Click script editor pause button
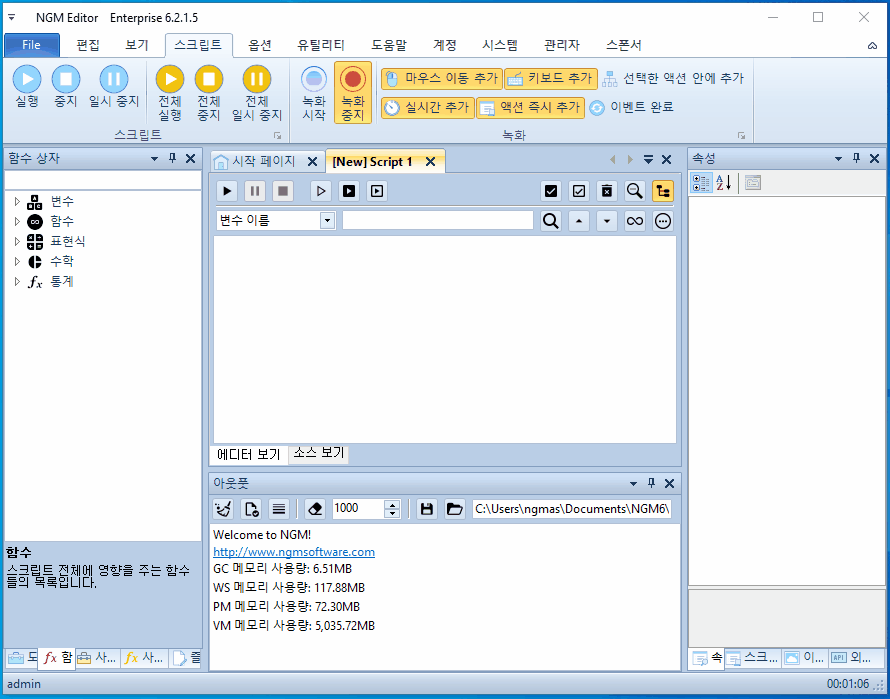Image resolution: width=890 pixels, height=699 pixels. click(255, 191)
